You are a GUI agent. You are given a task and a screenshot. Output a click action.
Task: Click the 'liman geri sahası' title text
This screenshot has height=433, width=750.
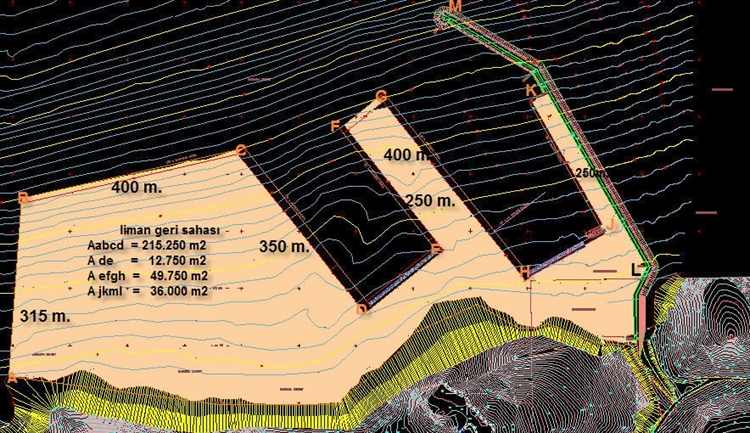167,230
